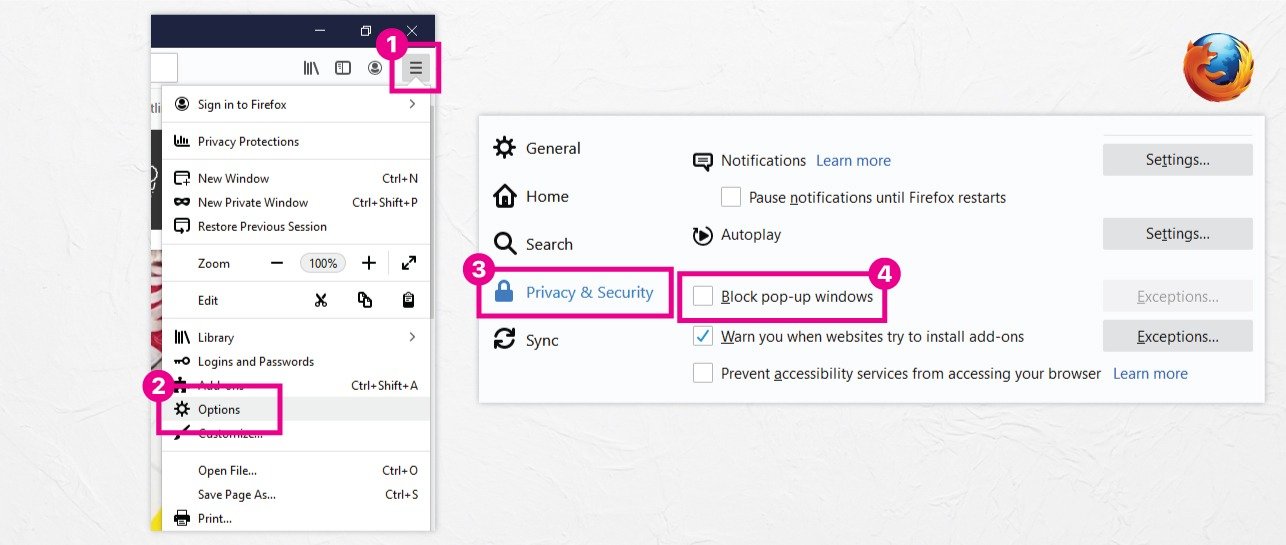Open the Firefox hamburger menu button

coord(416,68)
